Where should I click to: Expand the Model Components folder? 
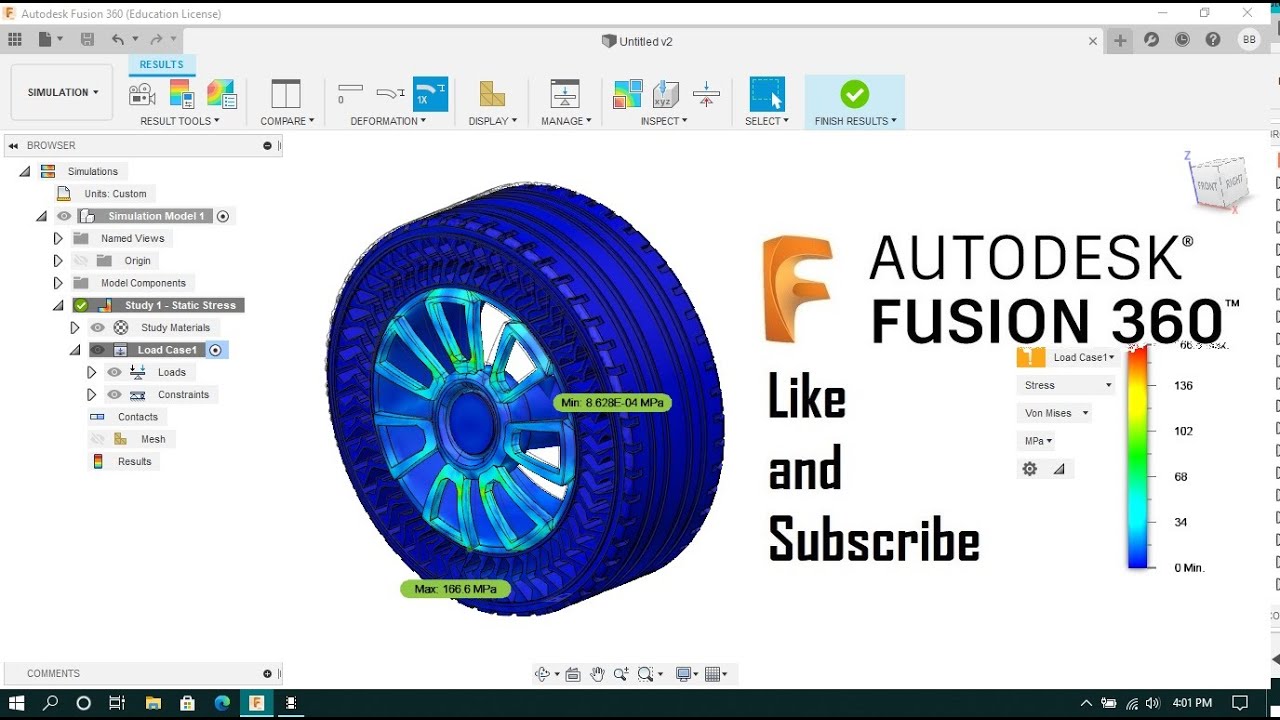coord(58,283)
